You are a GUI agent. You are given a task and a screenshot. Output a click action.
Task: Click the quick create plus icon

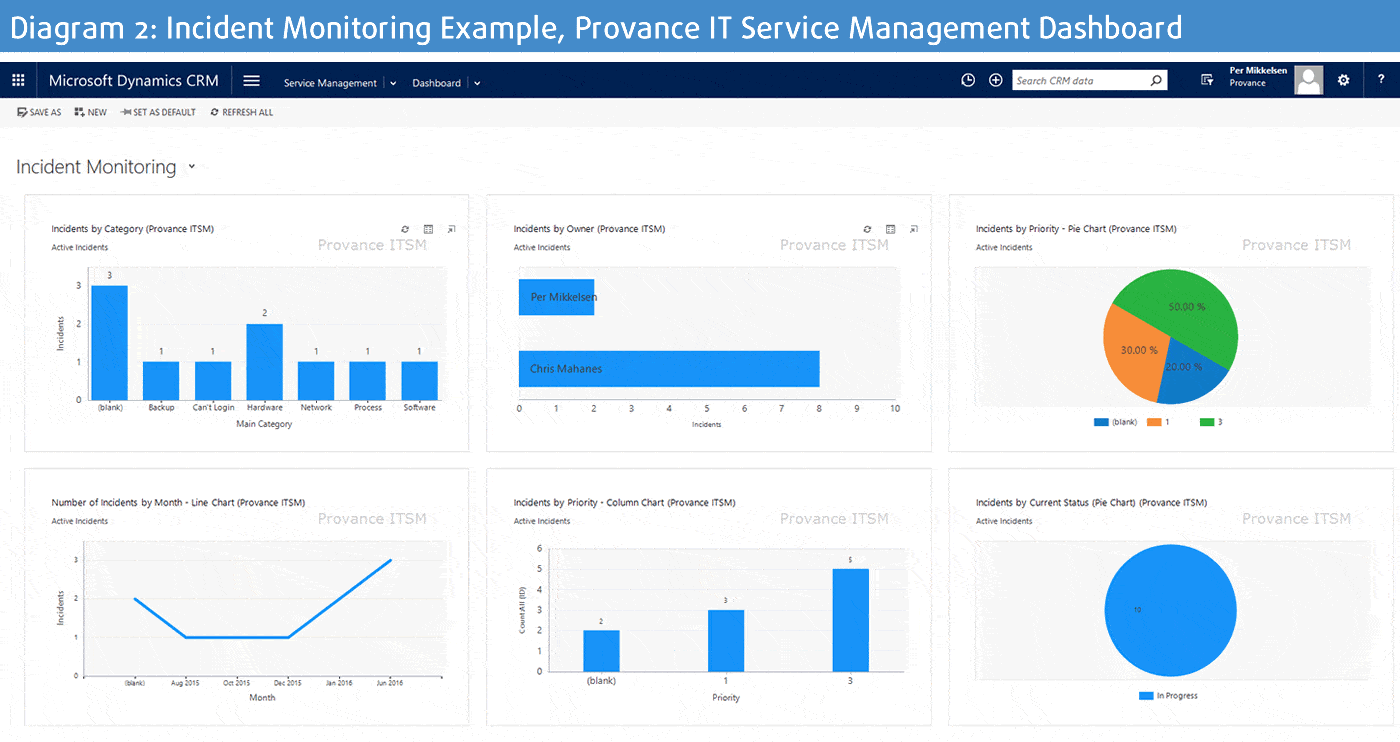click(x=996, y=81)
